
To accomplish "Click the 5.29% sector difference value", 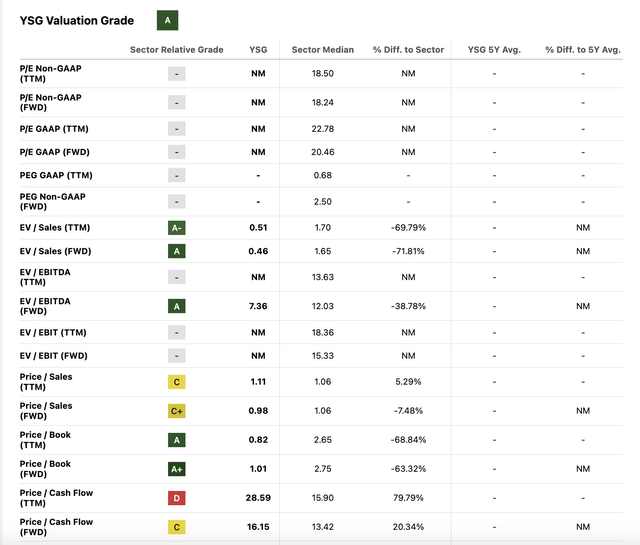I will [408, 382].
